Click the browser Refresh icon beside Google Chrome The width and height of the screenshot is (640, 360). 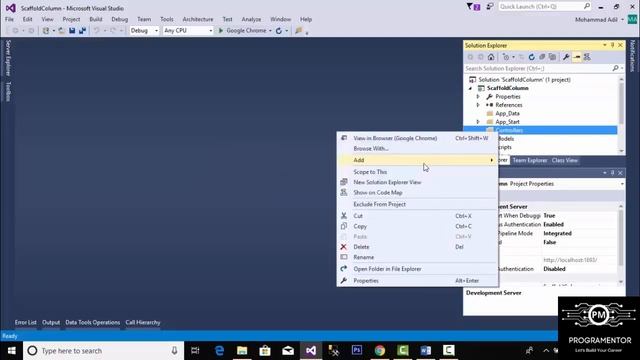(279, 31)
